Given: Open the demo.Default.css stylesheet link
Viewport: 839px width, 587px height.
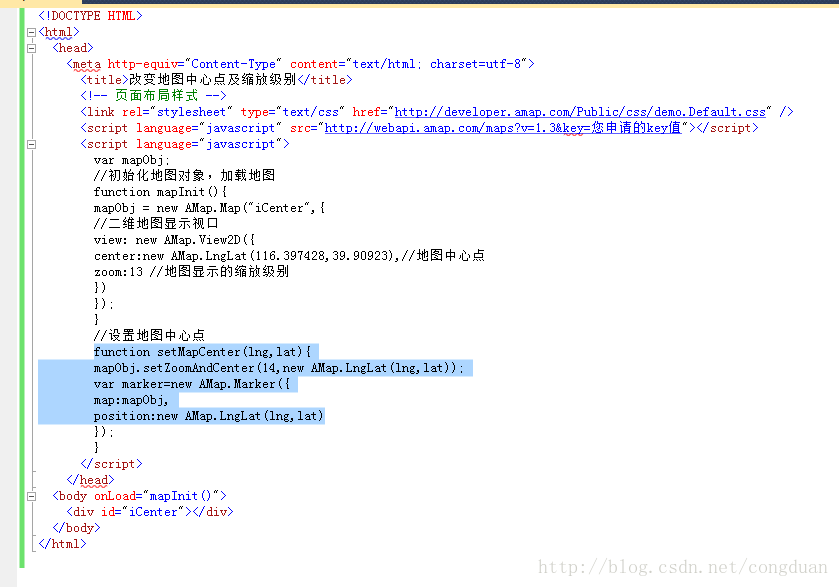Looking at the screenshot, I should [x=580, y=112].
